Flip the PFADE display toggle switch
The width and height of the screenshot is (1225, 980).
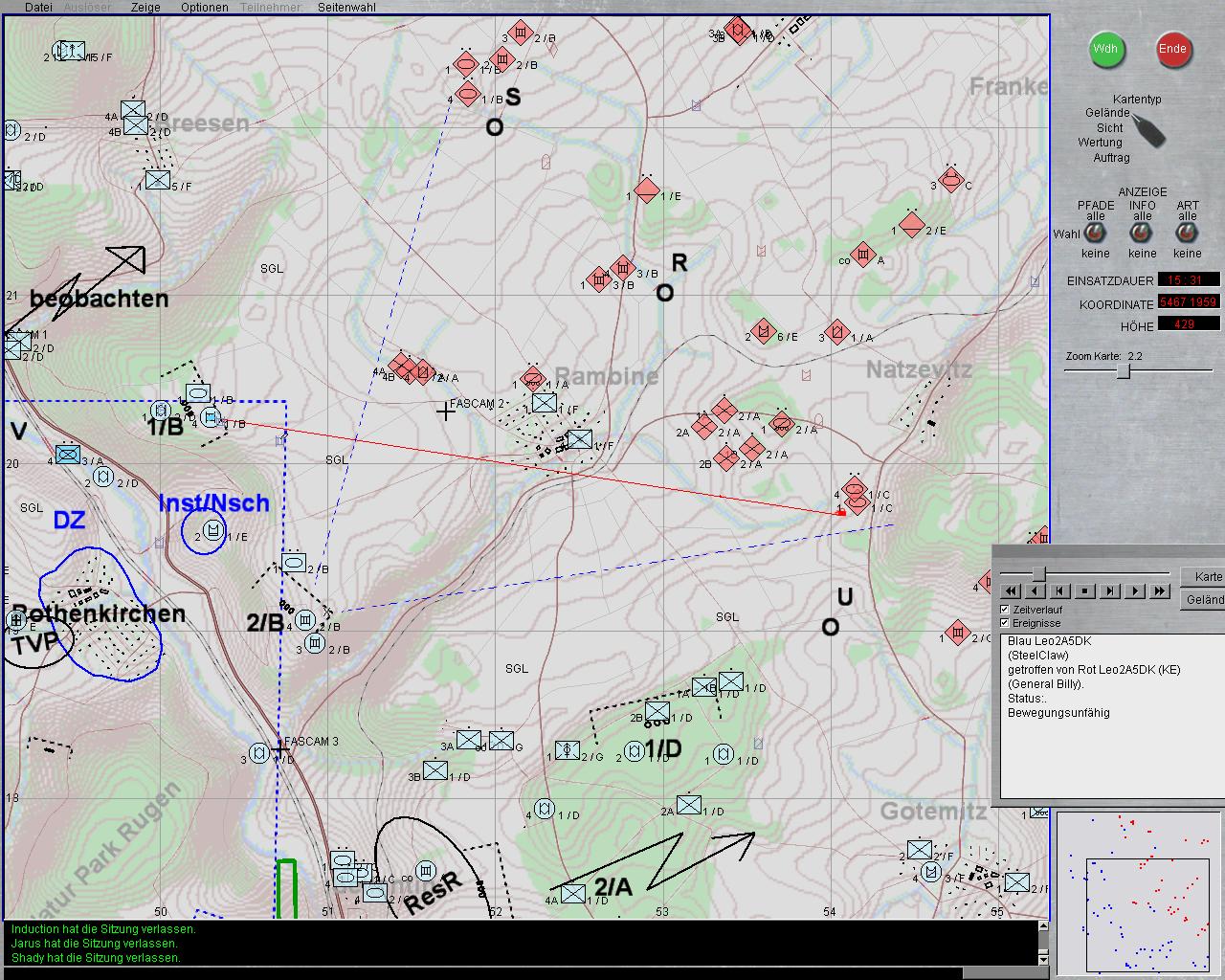1096,233
